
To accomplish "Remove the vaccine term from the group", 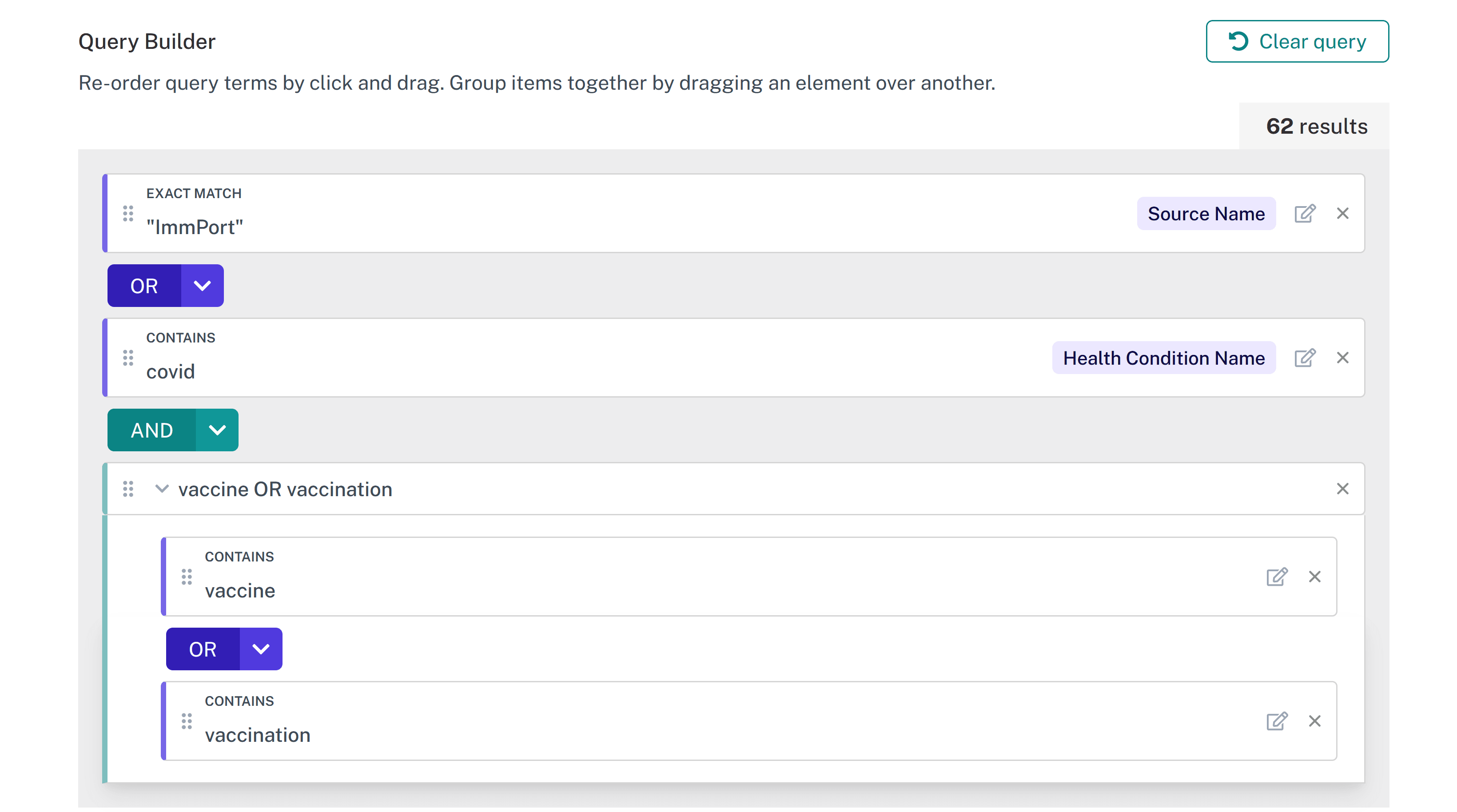I will (x=1314, y=577).
